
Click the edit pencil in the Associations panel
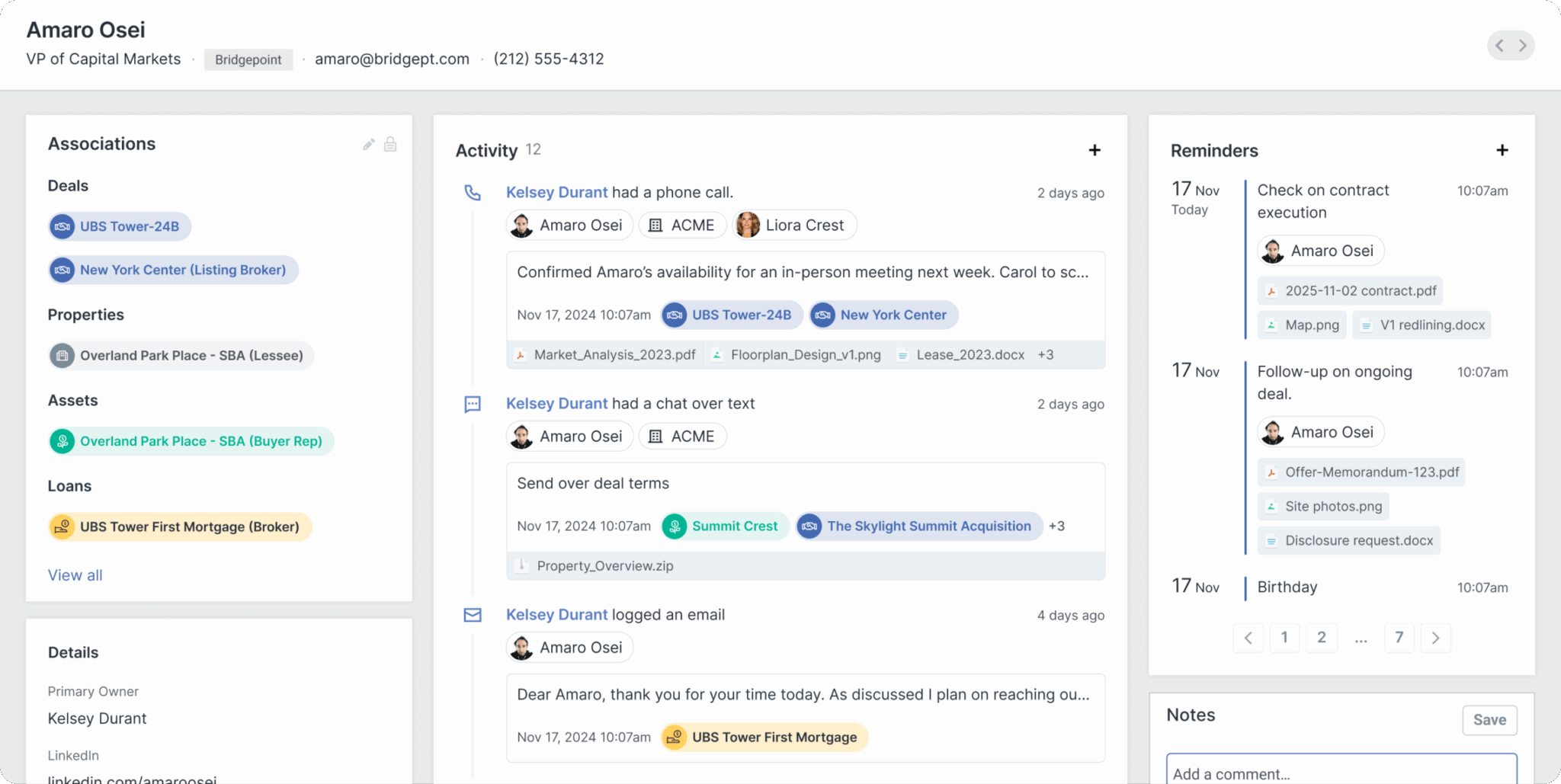(x=368, y=143)
